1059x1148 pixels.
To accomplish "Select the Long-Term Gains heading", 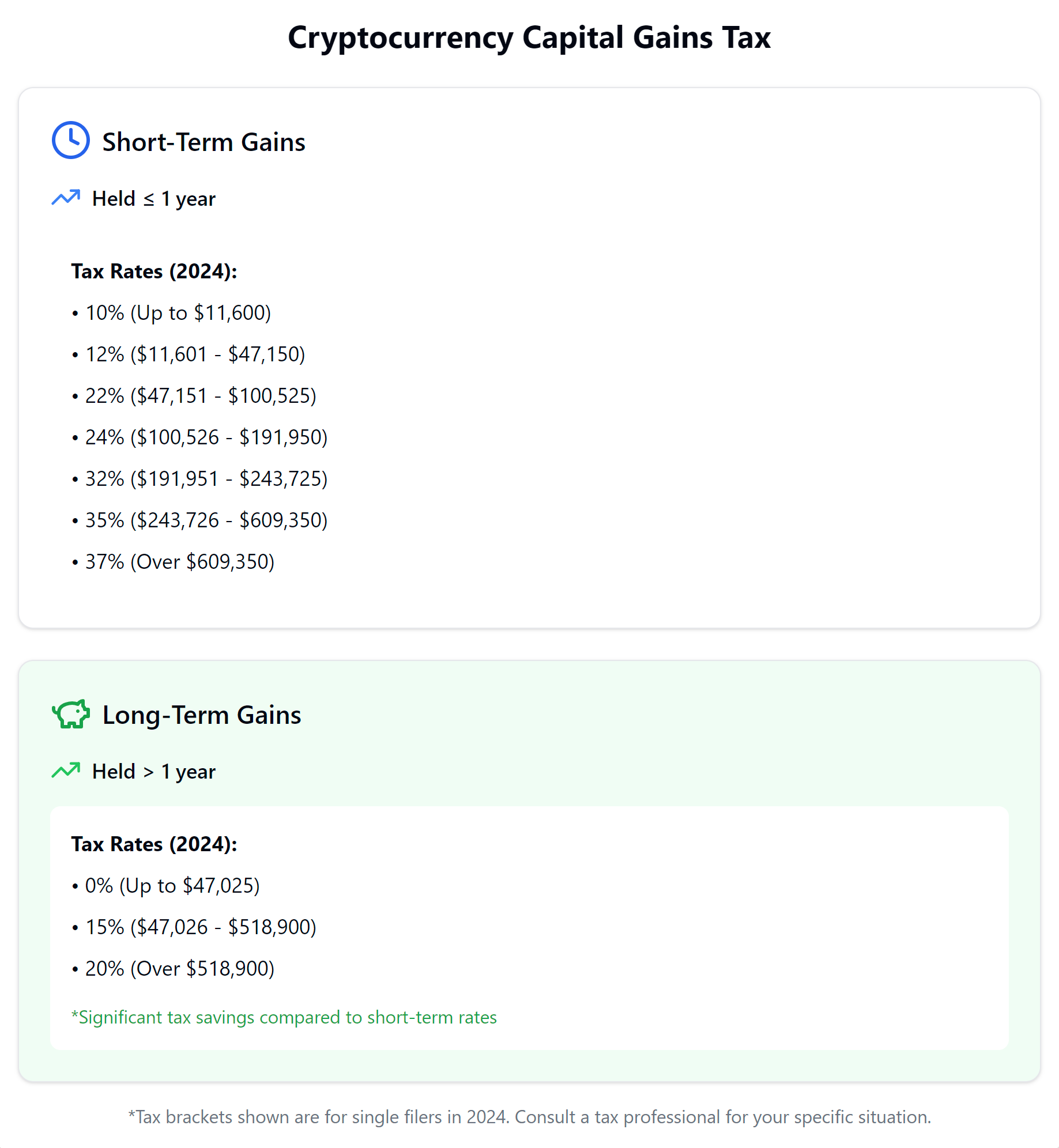I will point(201,715).
